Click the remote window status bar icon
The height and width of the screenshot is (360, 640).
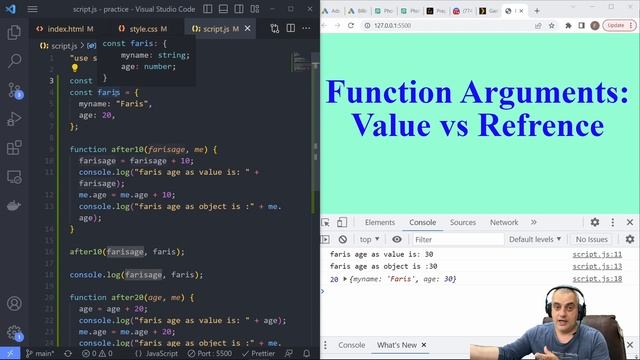[10, 353]
